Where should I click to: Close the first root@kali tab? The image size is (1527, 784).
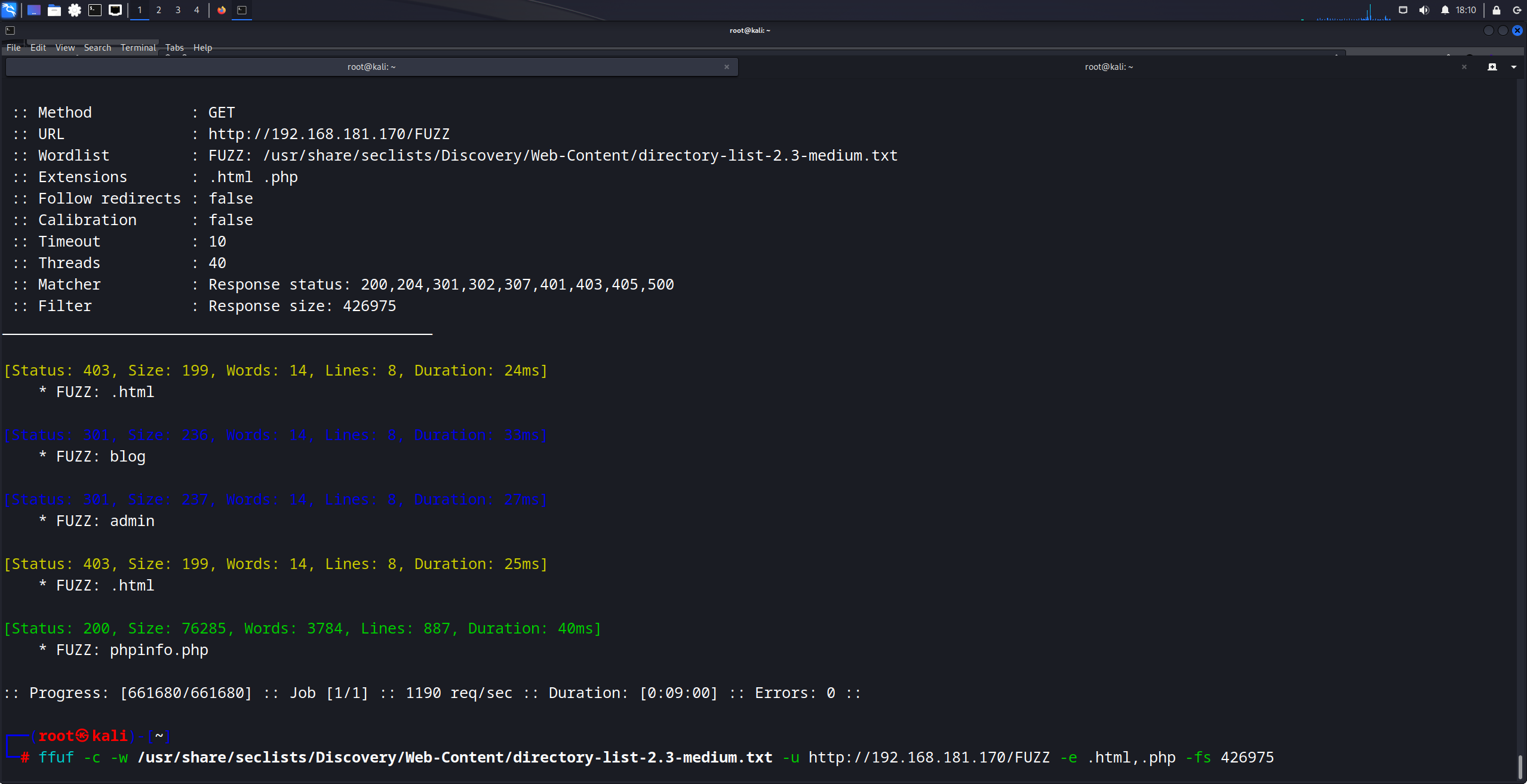pyautogui.click(x=727, y=67)
